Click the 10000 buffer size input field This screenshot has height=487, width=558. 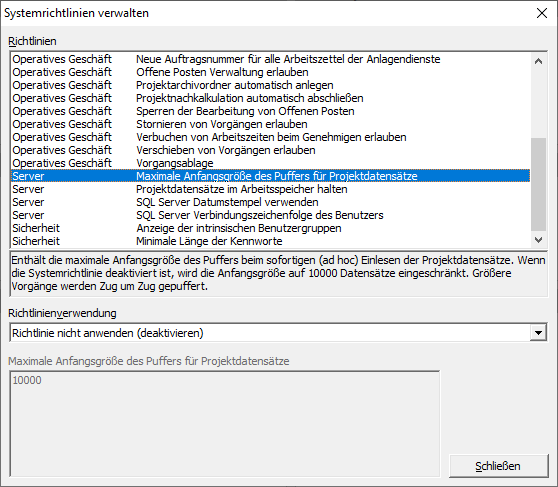(x=225, y=424)
